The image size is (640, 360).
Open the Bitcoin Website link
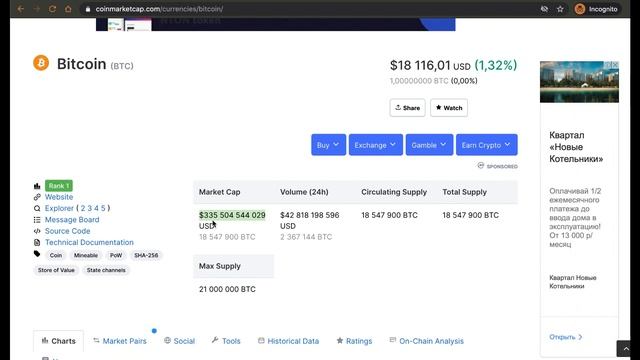pos(59,197)
